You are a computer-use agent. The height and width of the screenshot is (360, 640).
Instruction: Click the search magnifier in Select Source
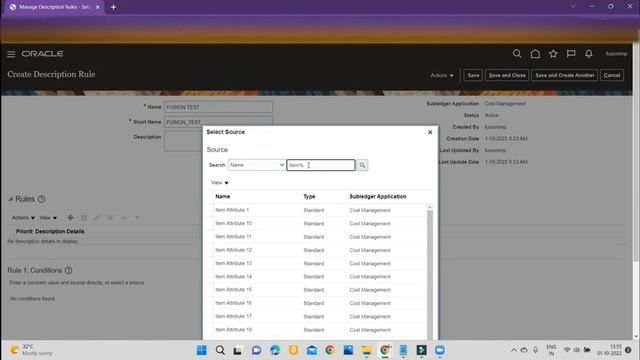pyautogui.click(x=362, y=165)
